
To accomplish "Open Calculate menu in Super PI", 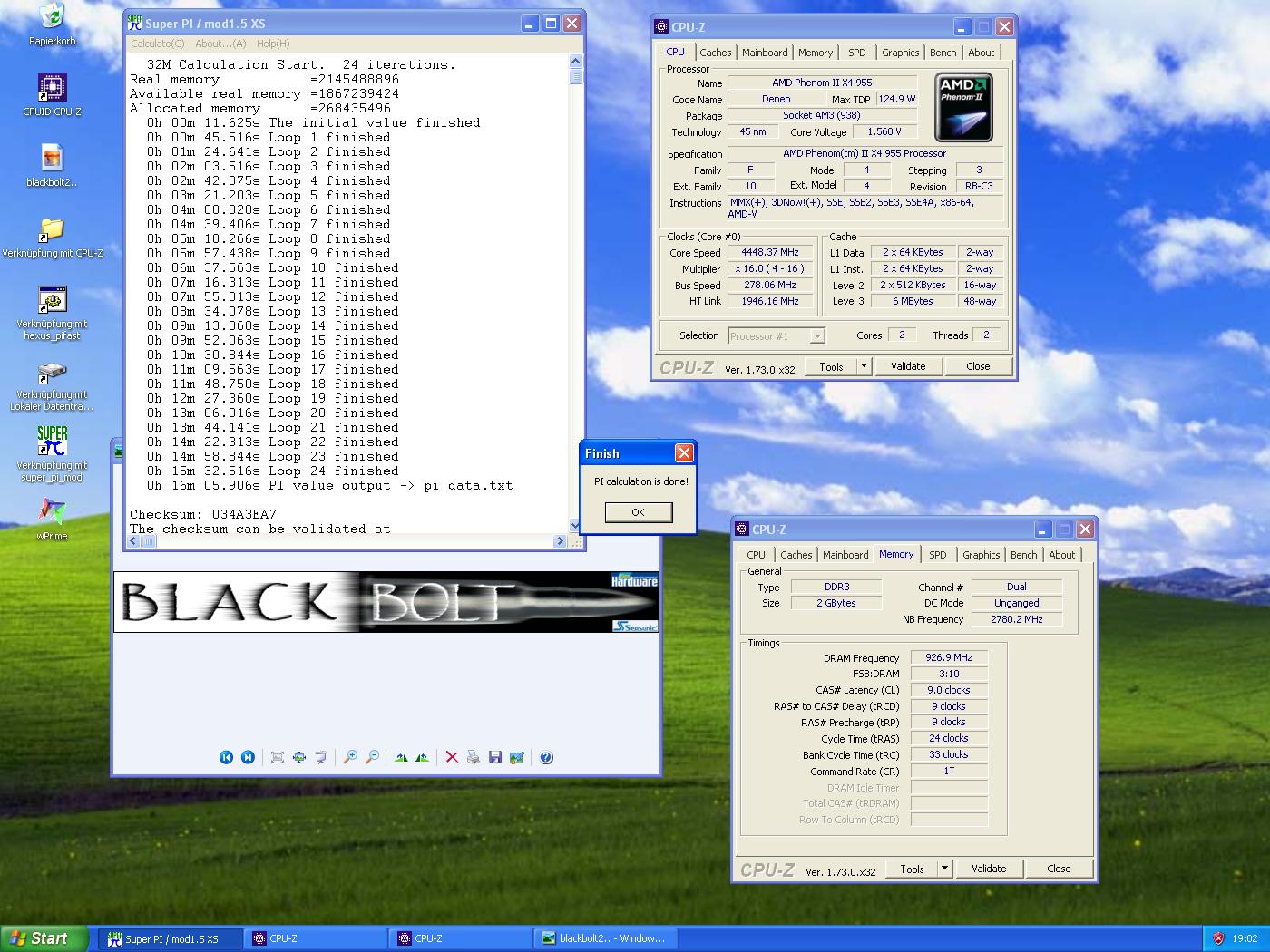I will pyautogui.click(x=157, y=44).
